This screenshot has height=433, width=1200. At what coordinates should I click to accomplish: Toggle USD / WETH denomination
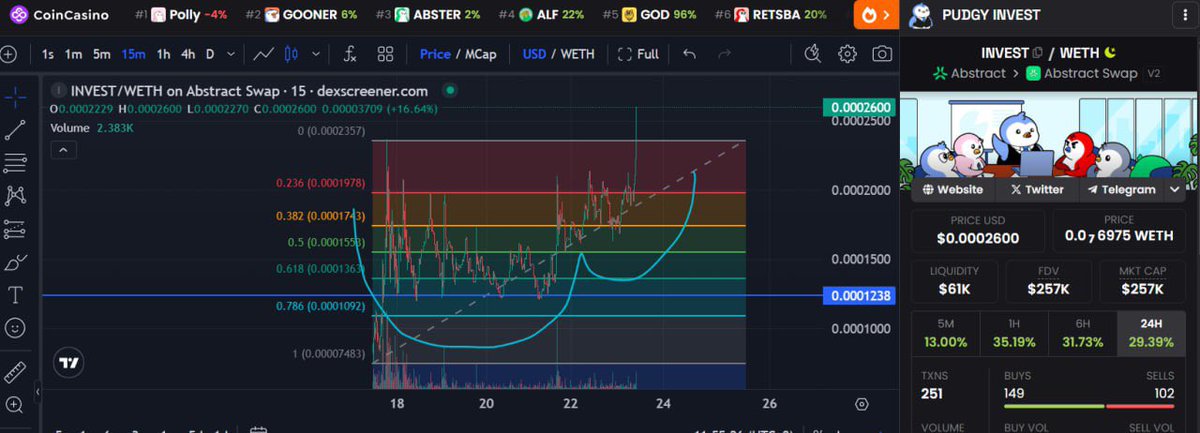coord(559,54)
